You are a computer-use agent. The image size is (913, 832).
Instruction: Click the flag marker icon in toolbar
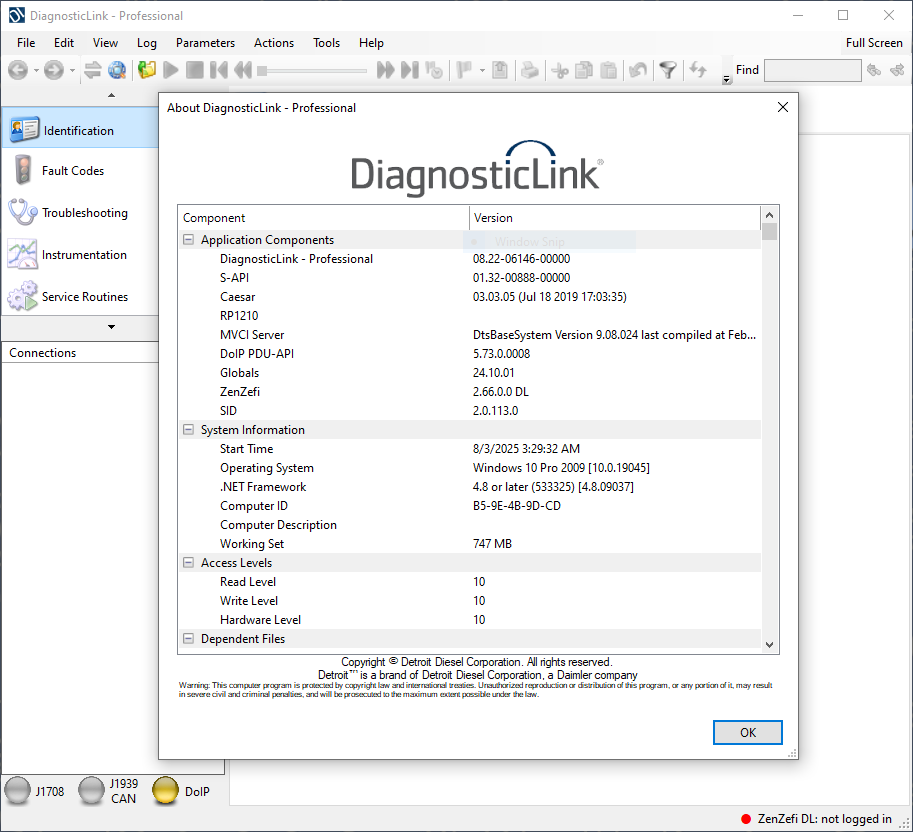[465, 70]
